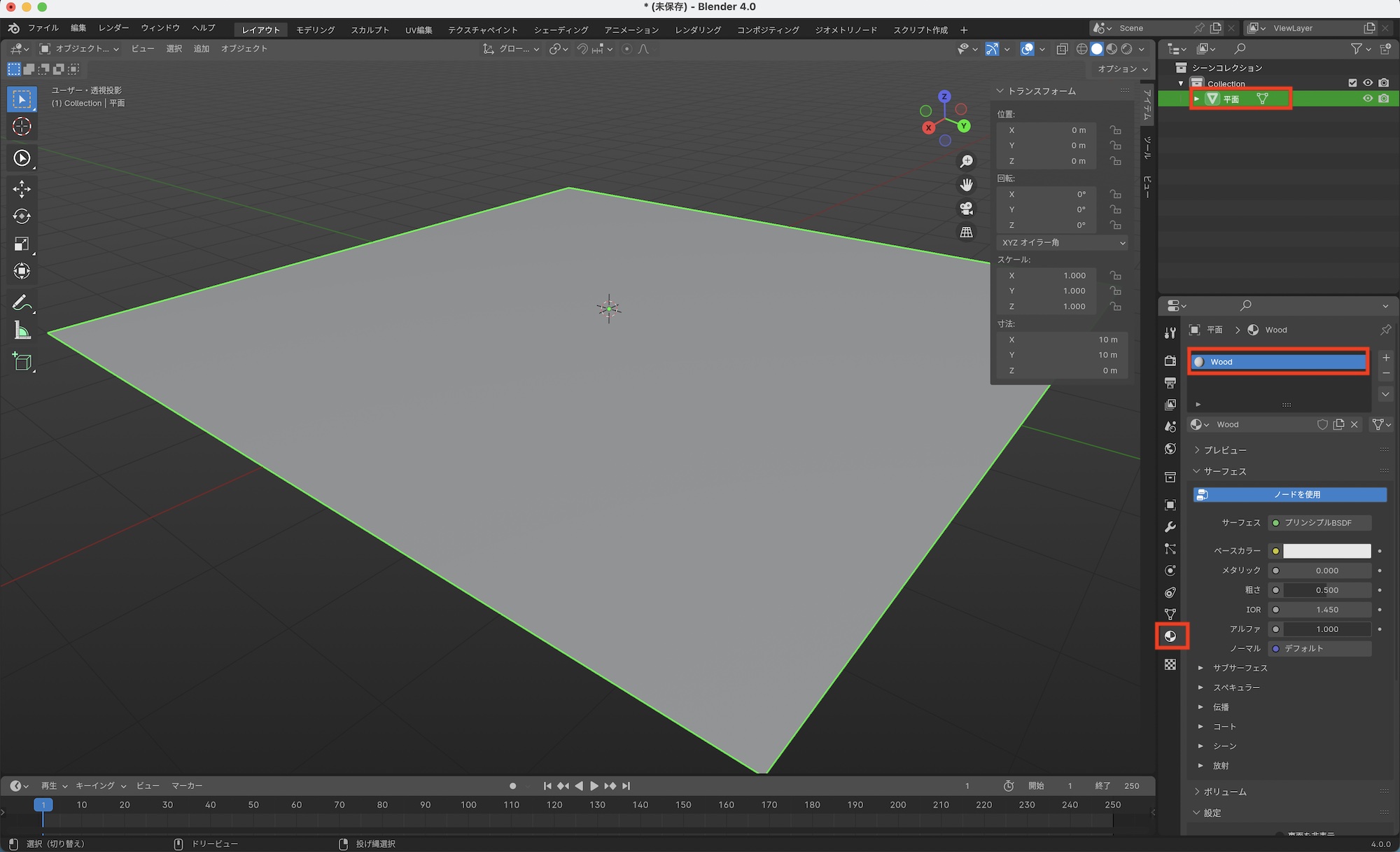
Task: Disable 平面 in renders via camera toggle
Action: click(1384, 98)
